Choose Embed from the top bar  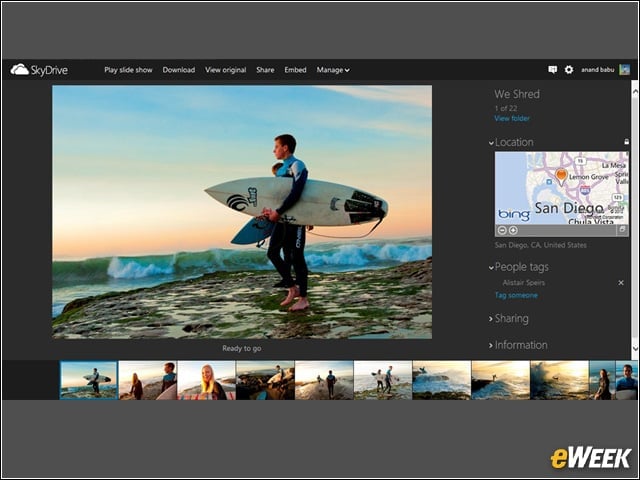click(x=296, y=70)
